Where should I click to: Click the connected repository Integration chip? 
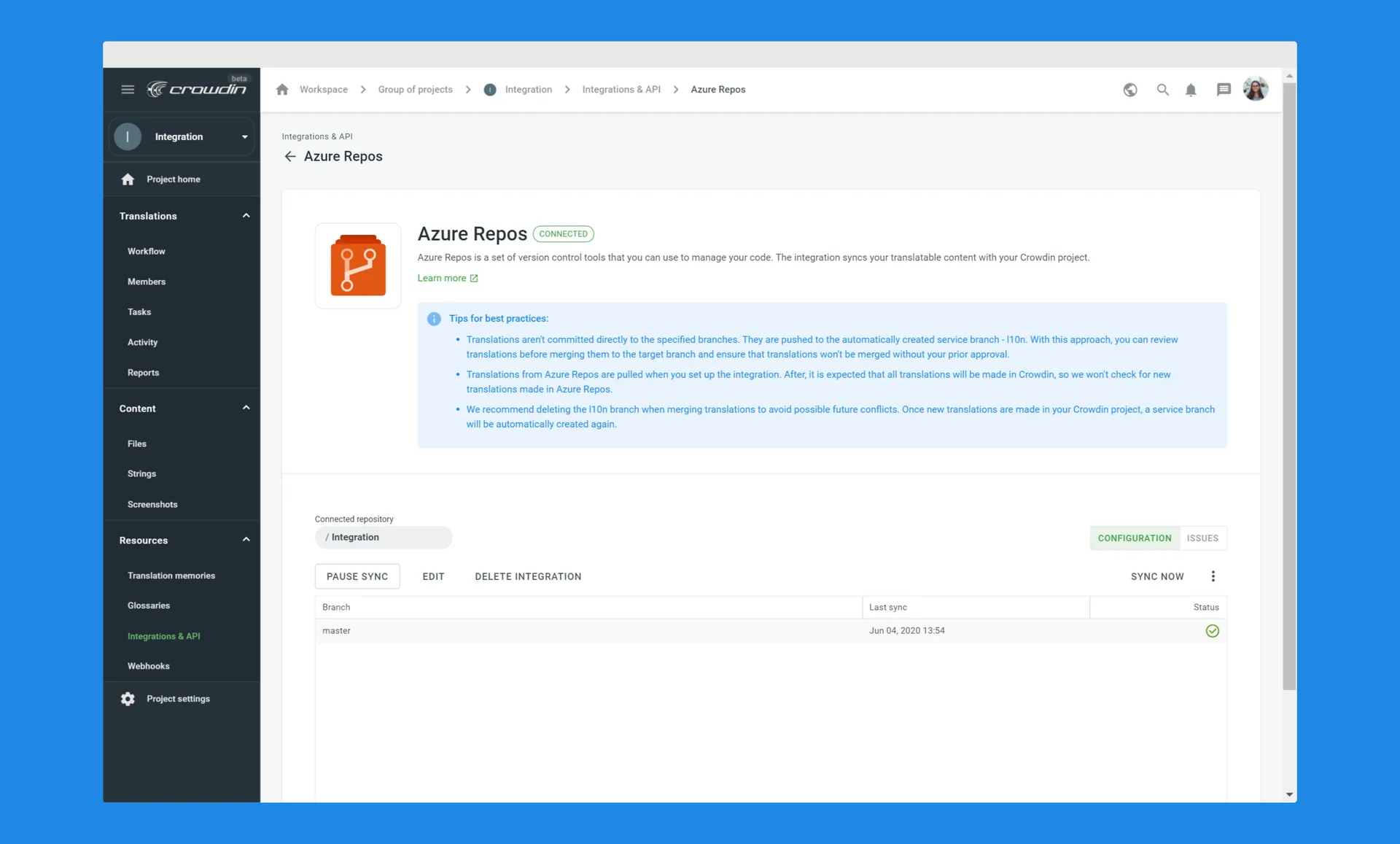[384, 538]
